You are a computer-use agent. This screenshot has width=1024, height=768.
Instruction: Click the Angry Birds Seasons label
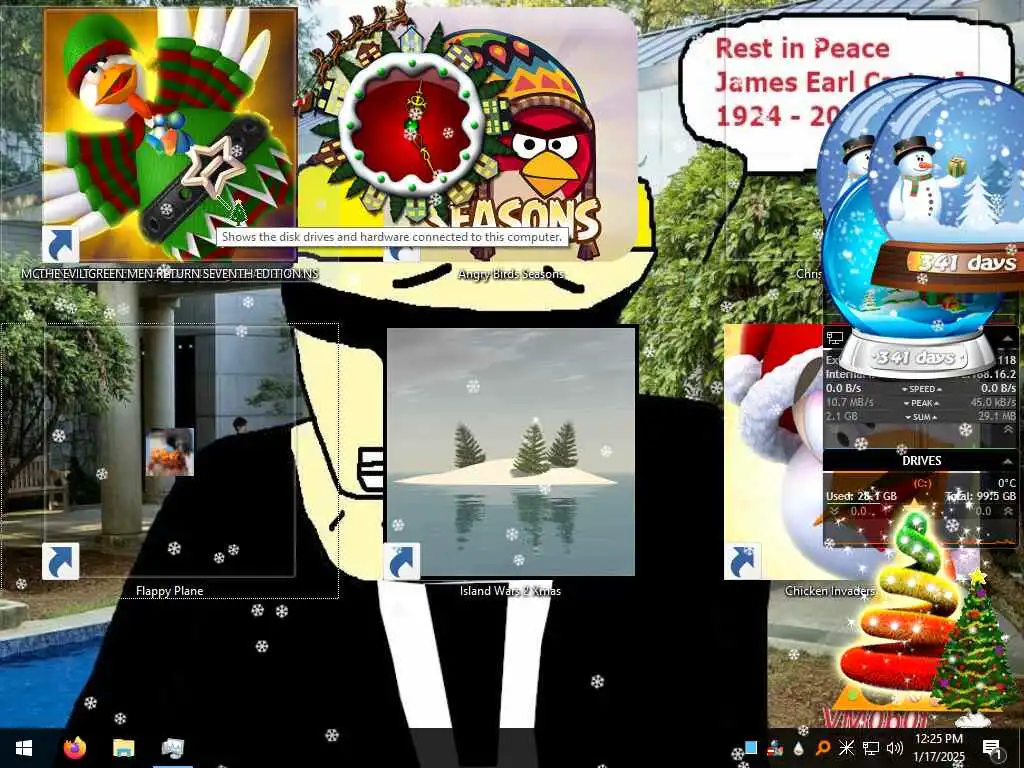[511, 274]
